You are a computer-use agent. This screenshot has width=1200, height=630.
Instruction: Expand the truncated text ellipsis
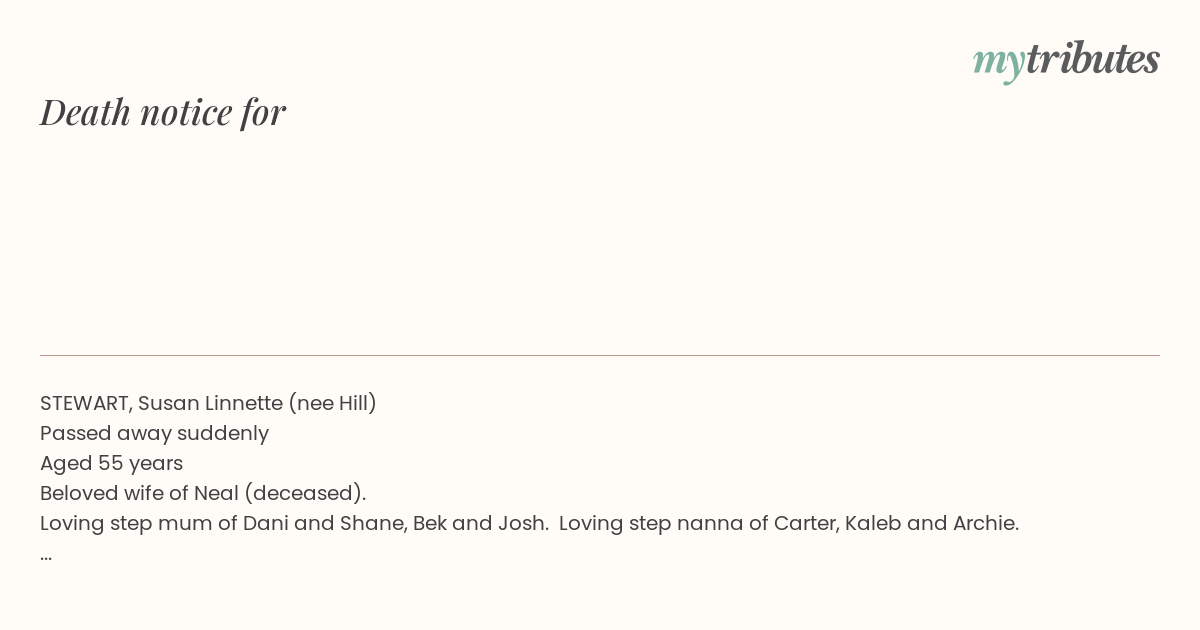(x=46, y=556)
